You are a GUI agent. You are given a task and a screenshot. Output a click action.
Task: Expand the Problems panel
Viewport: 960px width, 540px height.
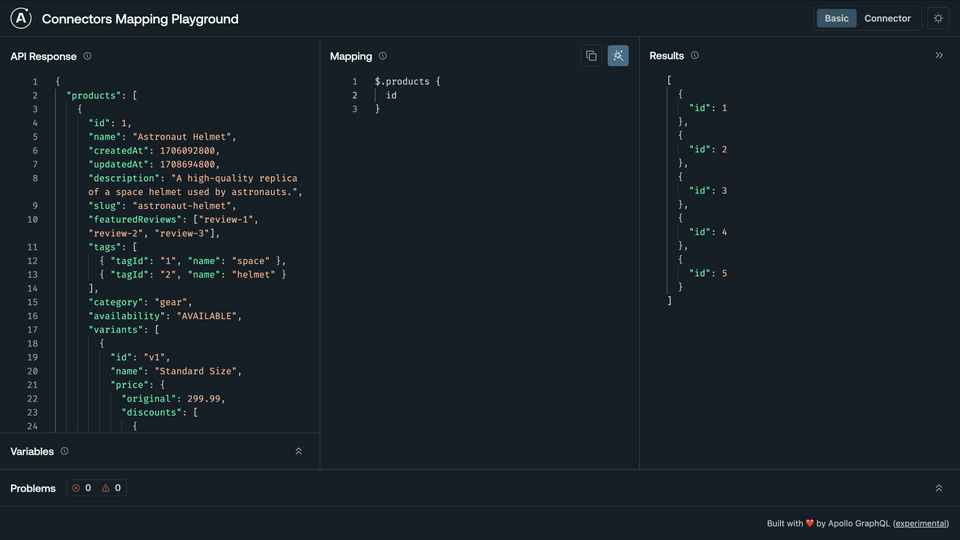click(939, 488)
